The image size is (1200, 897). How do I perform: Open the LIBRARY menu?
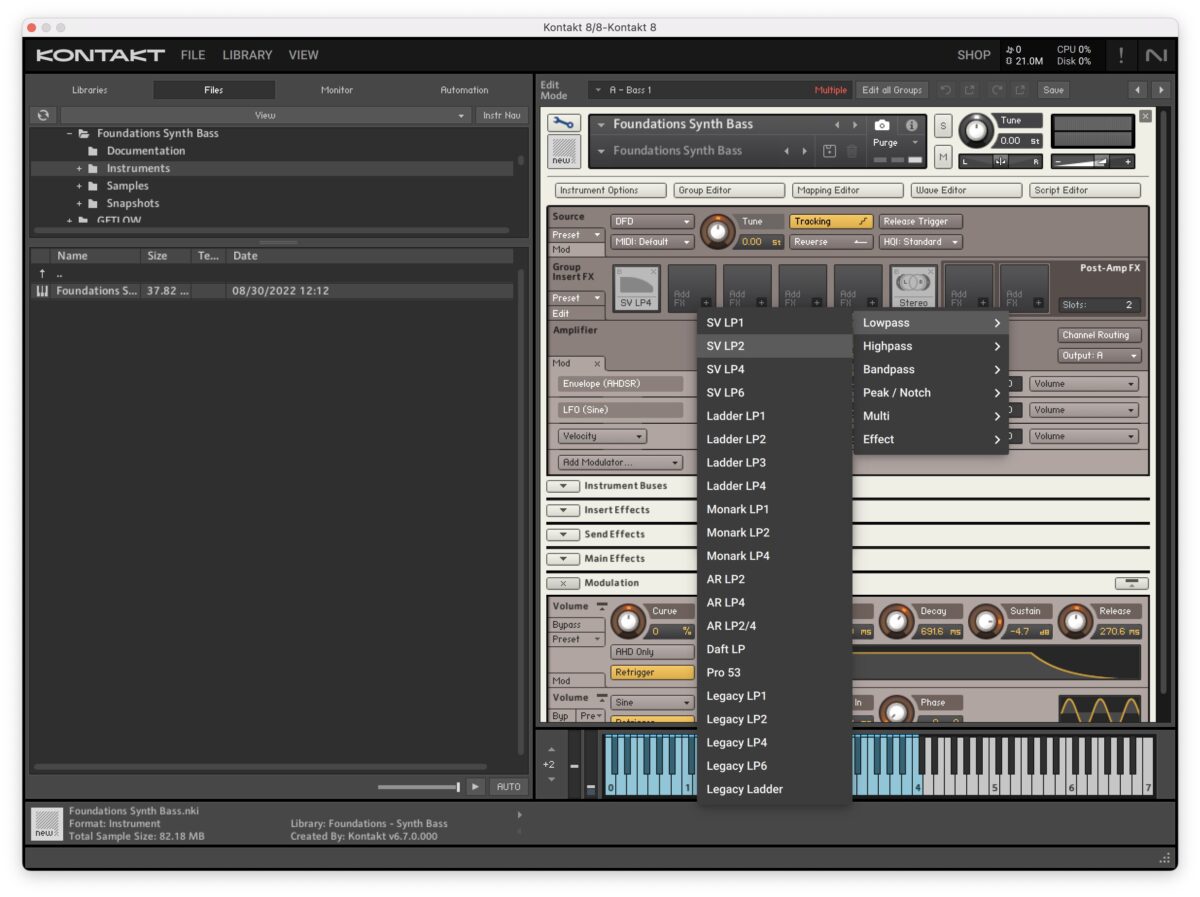[247, 55]
